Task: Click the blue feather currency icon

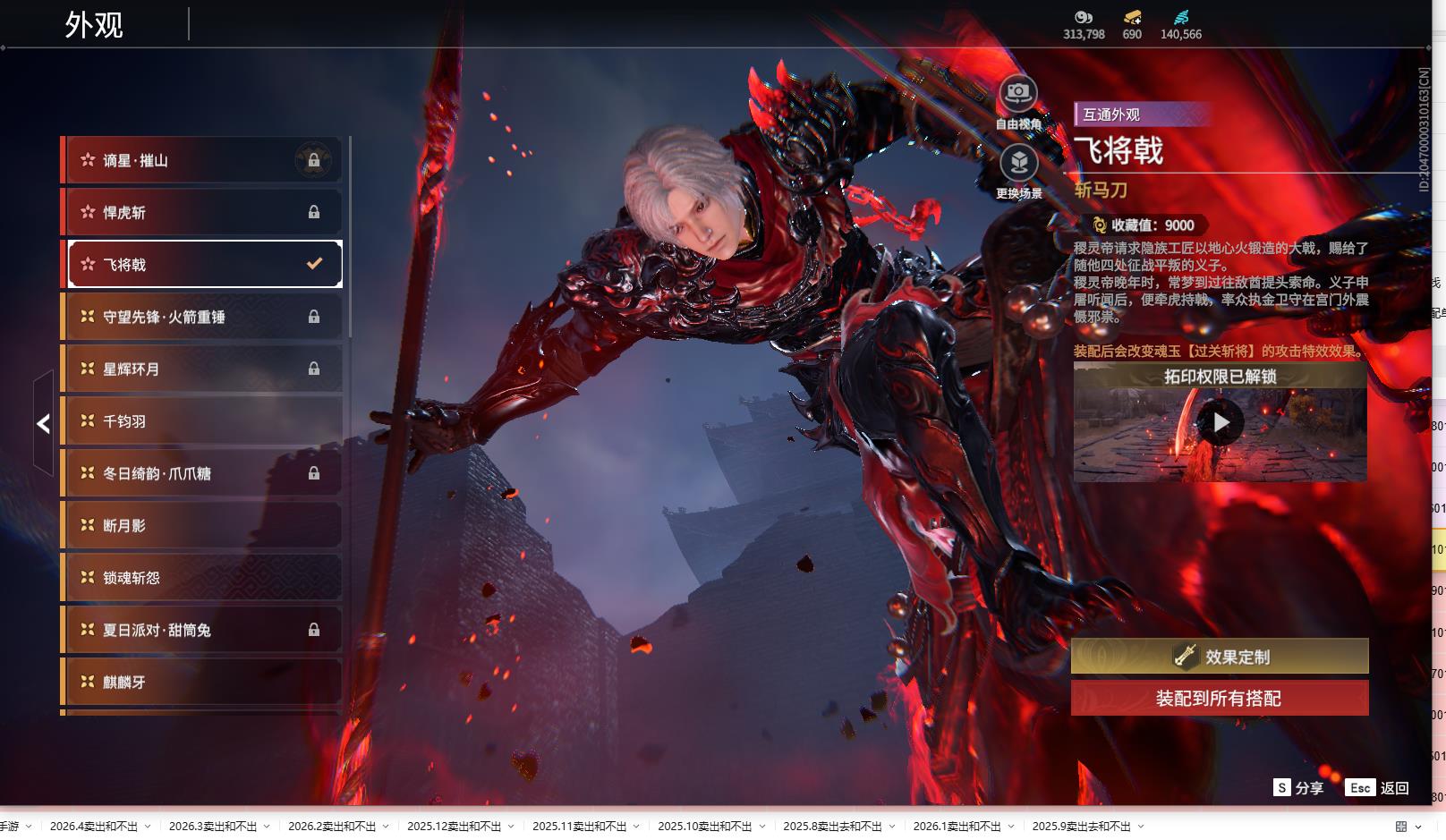Action: (1181, 17)
